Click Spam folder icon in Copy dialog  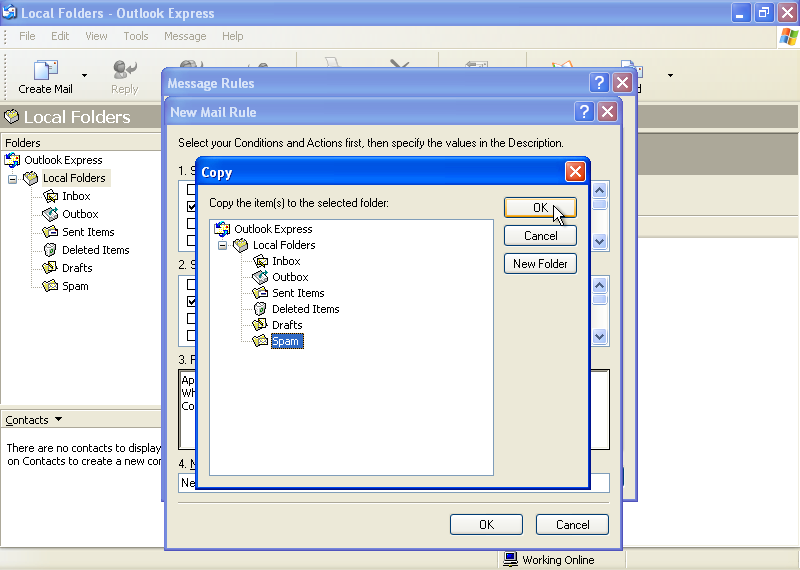pos(260,340)
